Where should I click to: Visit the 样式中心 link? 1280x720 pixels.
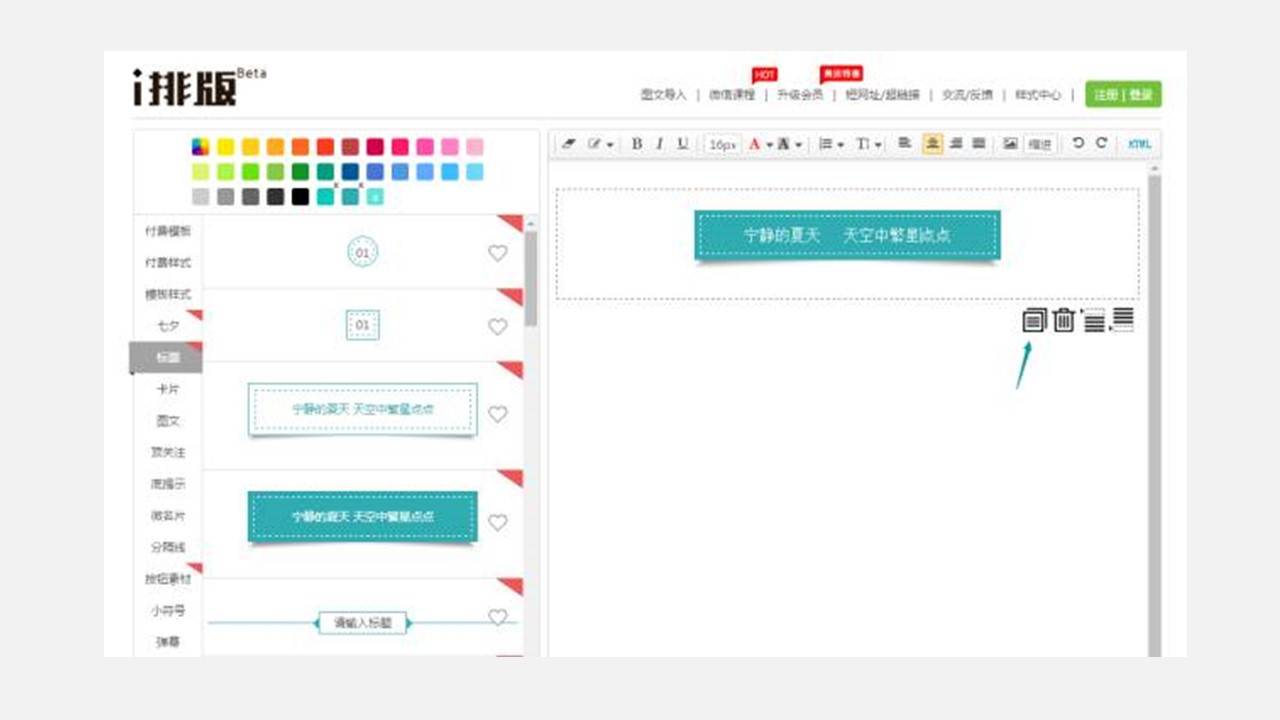(x=1038, y=95)
